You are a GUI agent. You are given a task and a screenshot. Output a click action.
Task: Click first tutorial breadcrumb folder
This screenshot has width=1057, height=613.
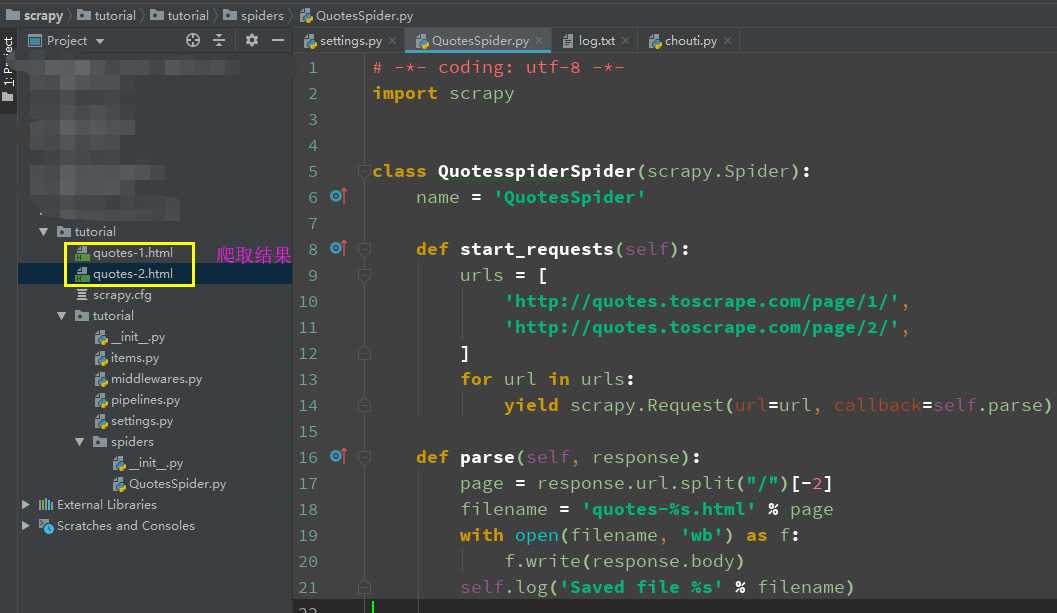pos(107,15)
